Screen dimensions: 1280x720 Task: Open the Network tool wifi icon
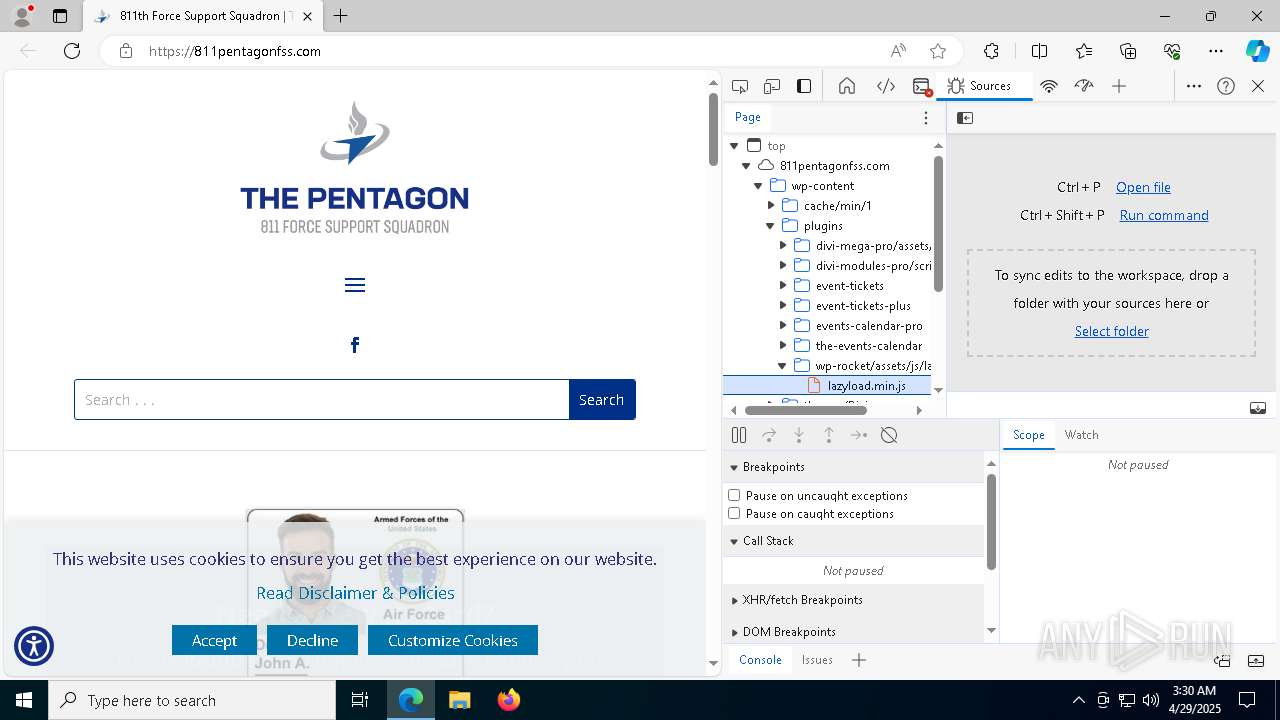tap(1049, 86)
